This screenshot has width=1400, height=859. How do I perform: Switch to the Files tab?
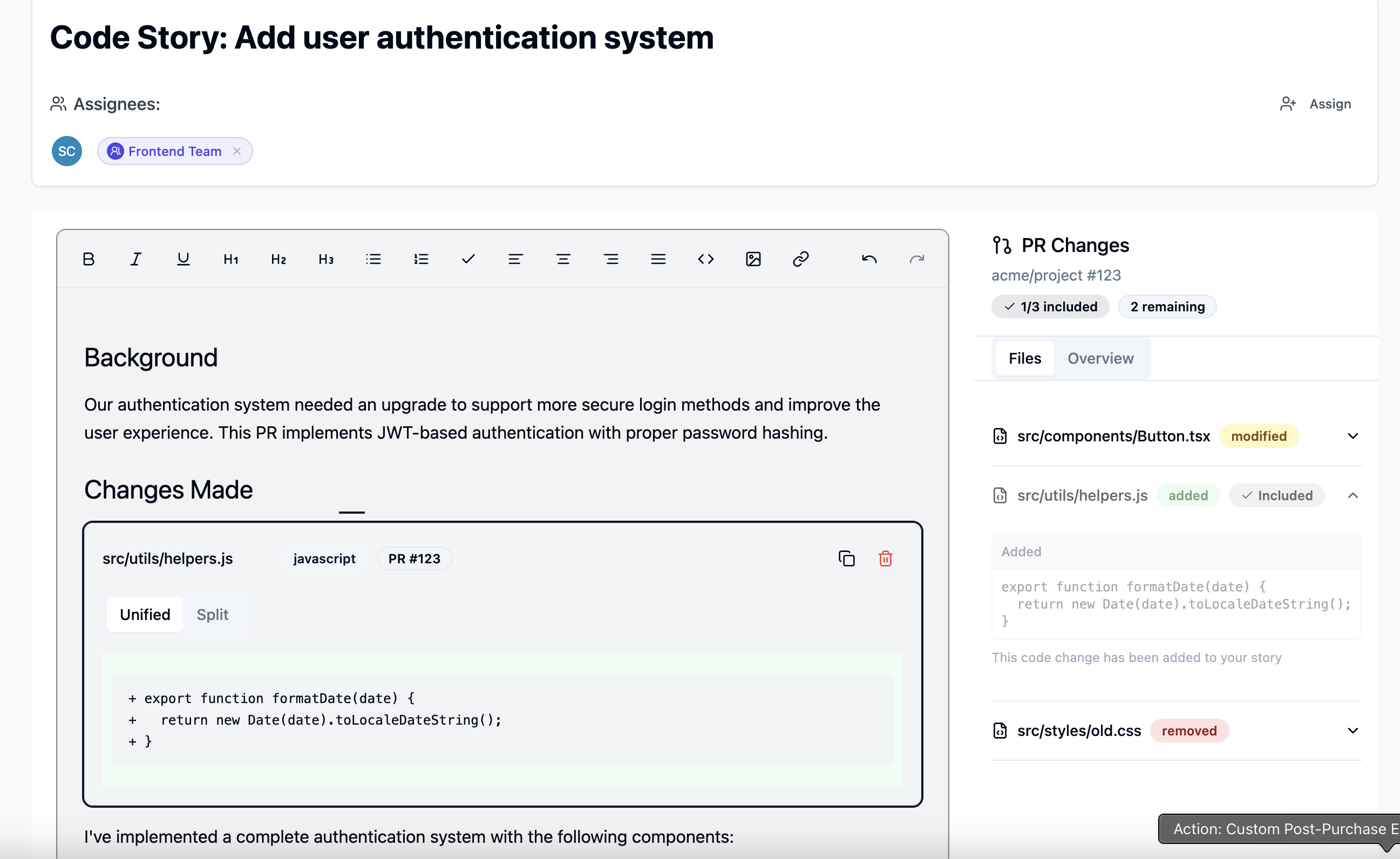tap(1024, 358)
